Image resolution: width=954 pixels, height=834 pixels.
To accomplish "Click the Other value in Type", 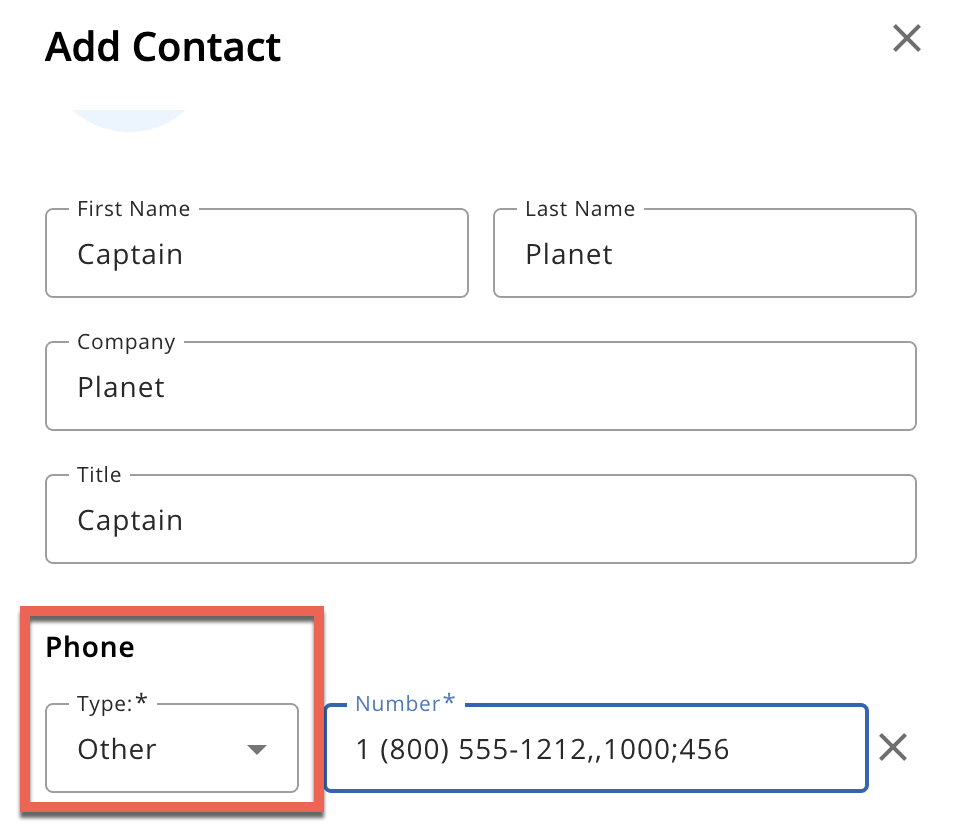I will point(117,749).
